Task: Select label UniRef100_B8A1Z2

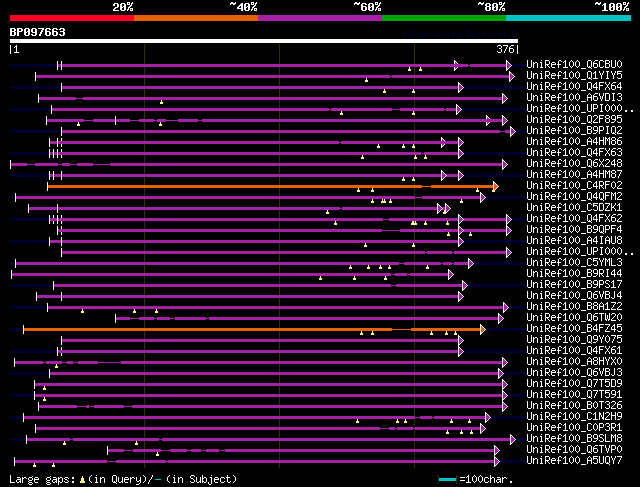Action: click(x=574, y=307)
